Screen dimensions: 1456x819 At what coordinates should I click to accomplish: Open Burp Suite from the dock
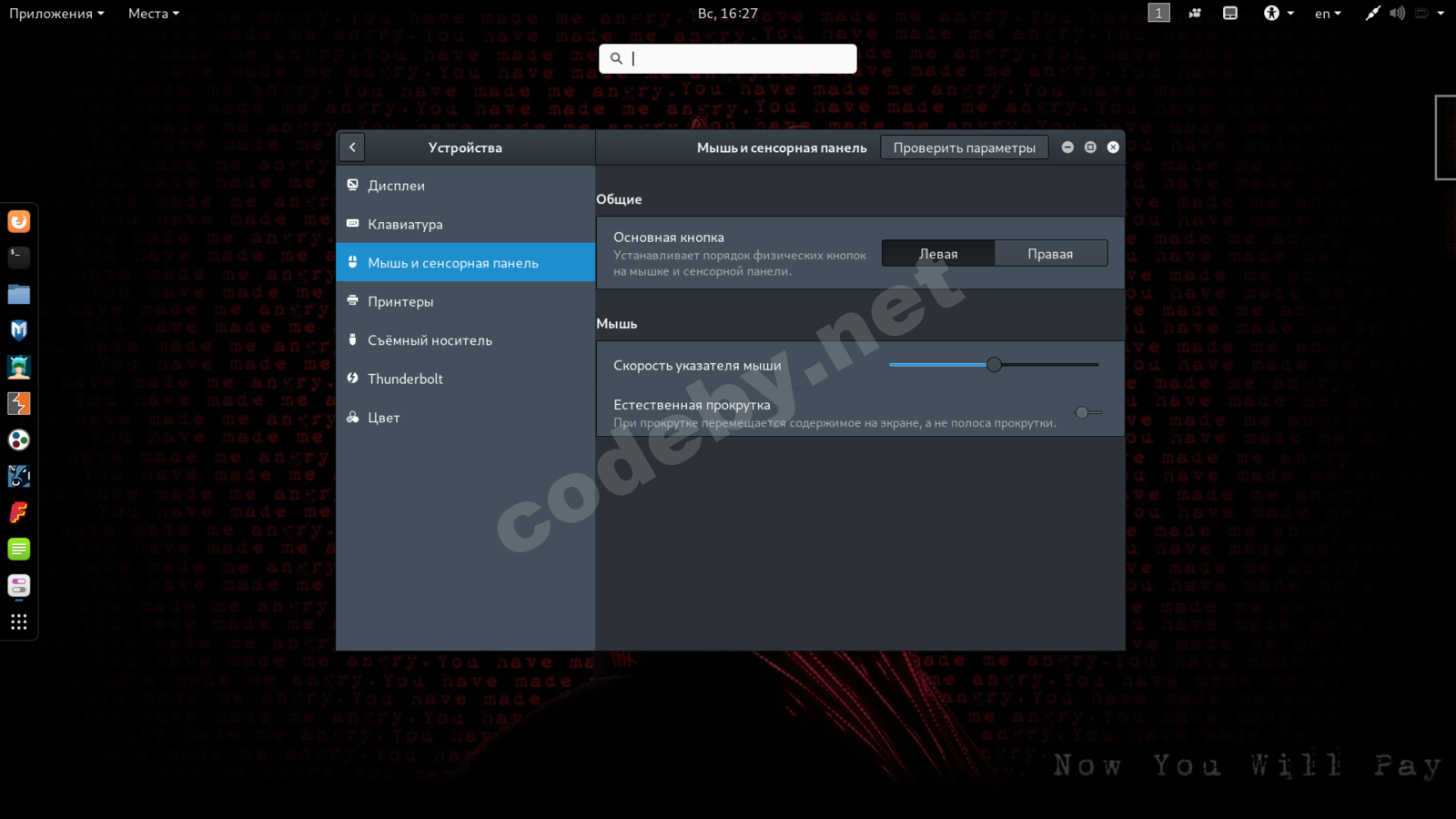[19, 403]
